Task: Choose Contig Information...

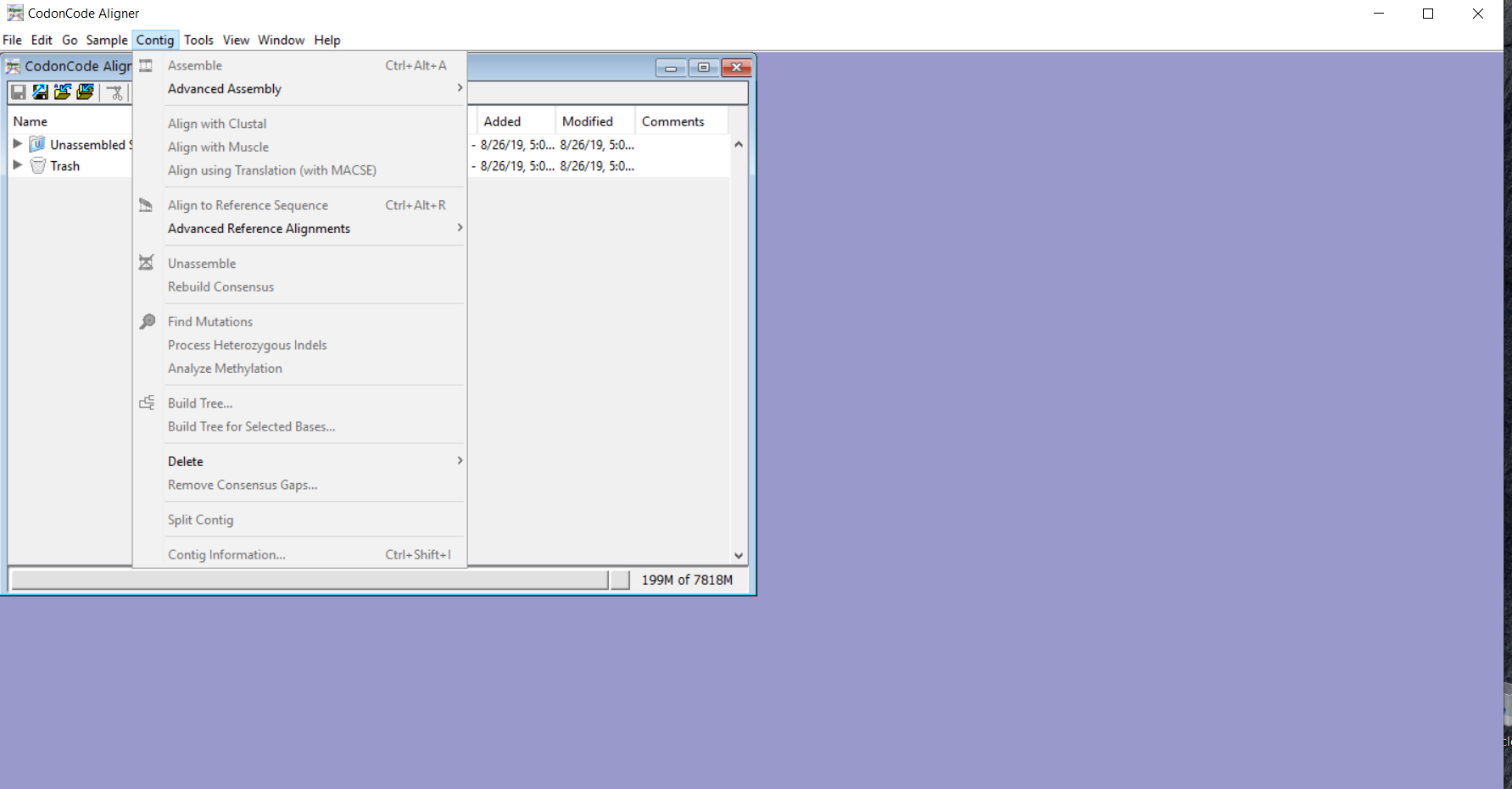Action: pos(300,554)
